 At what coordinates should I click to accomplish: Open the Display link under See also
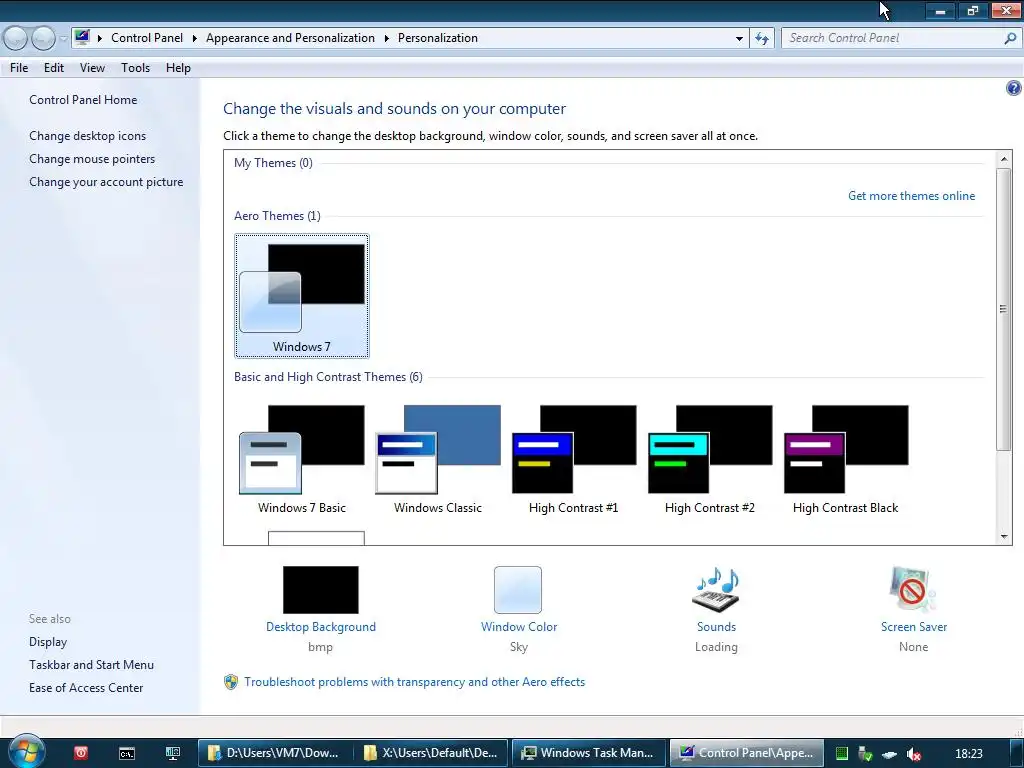coord(48,642)
